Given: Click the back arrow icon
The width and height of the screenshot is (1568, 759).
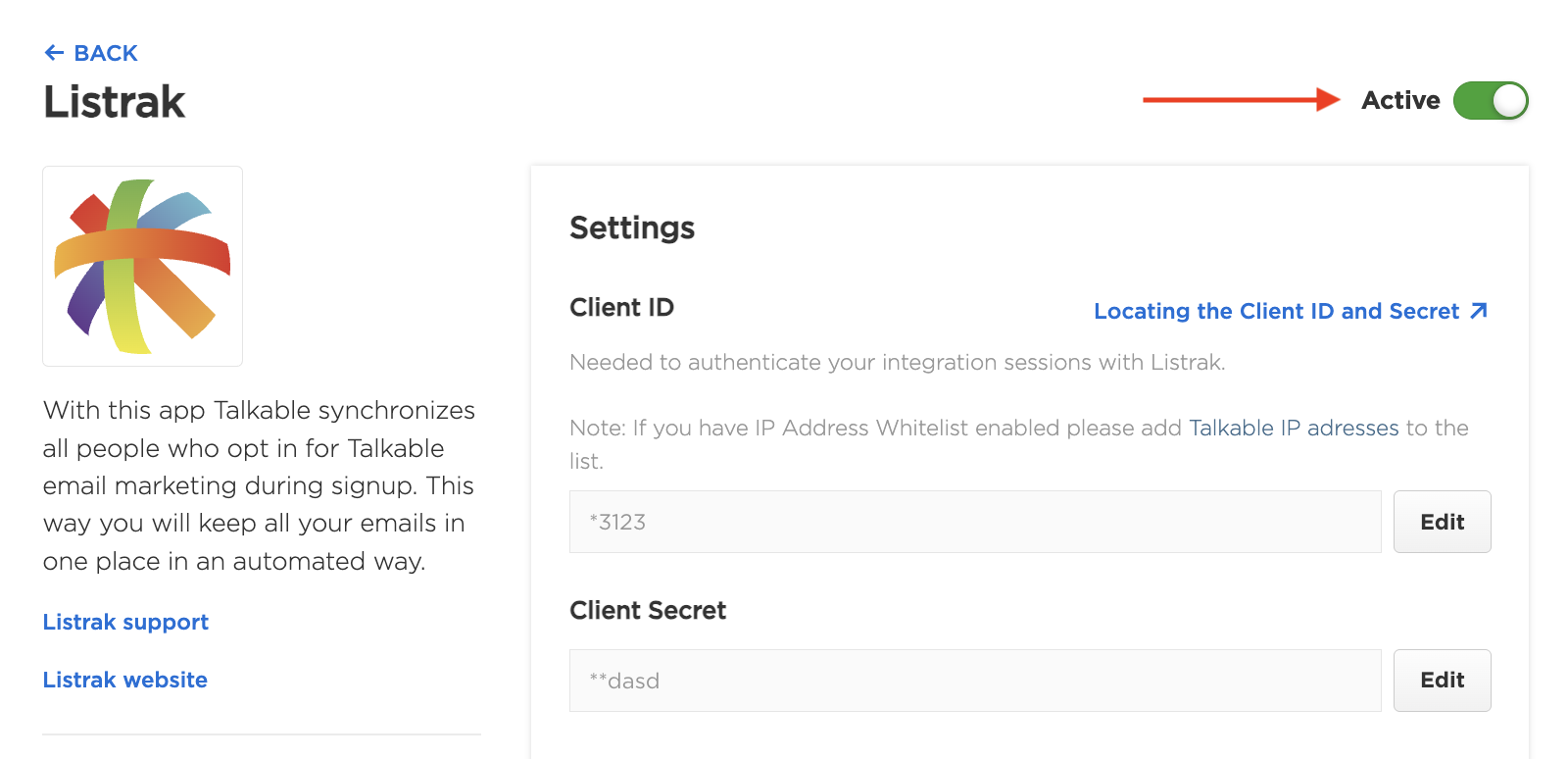Looking at the screenshot, I should point(54,53).
